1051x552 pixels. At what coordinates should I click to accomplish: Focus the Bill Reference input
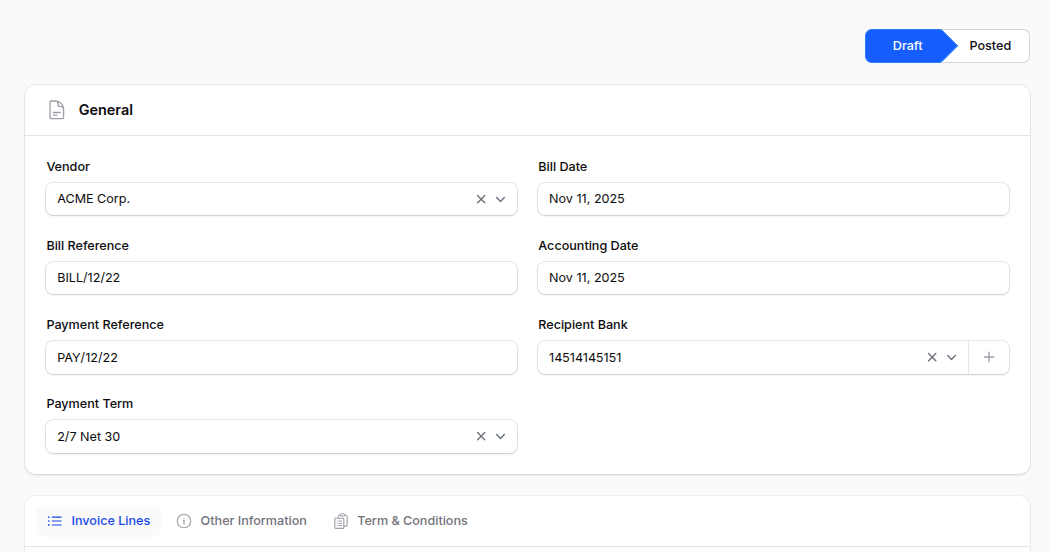281,278
